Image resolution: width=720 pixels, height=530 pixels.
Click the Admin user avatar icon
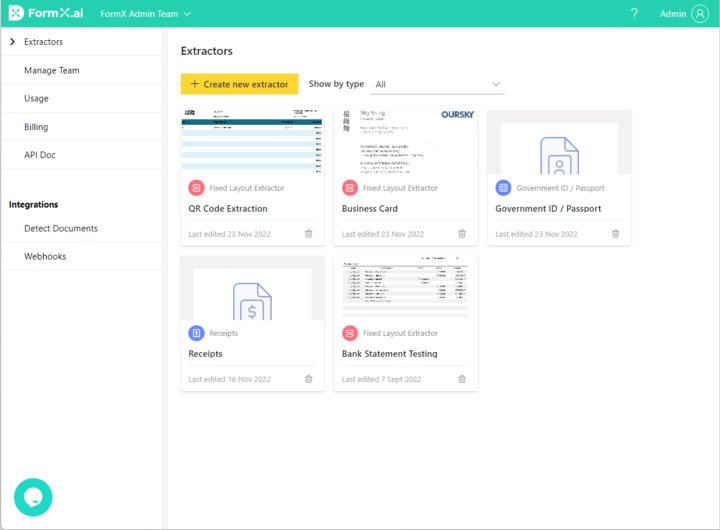click(x=698, y=14)
